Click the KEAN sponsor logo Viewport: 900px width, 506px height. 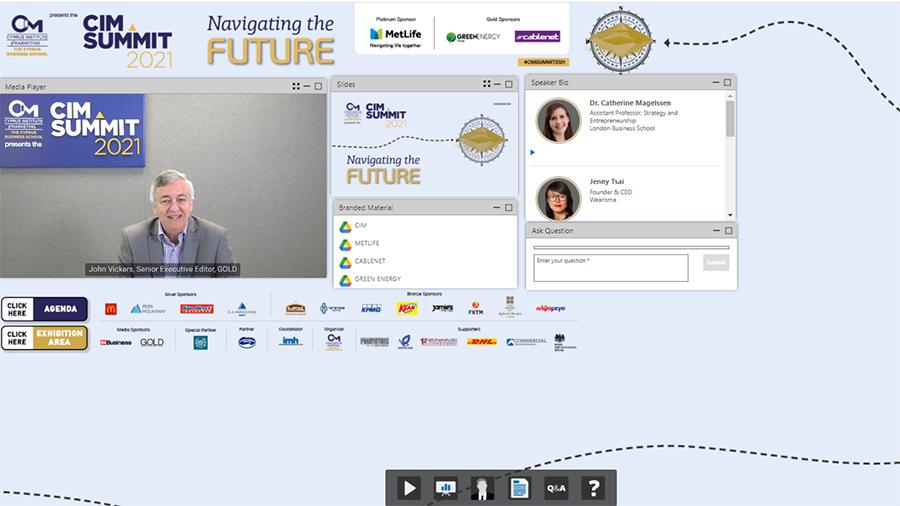click(x=407, y=309)
